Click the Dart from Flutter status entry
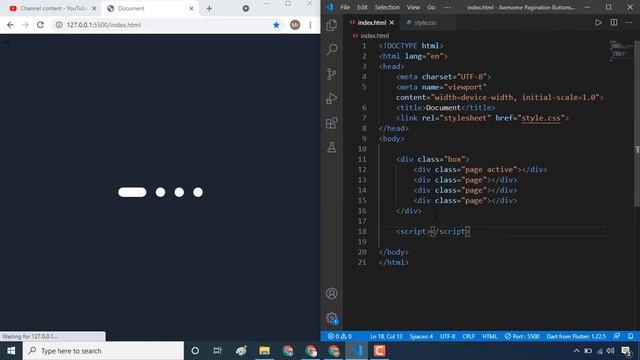Viewport: 640px width, 360px height. 576,336
